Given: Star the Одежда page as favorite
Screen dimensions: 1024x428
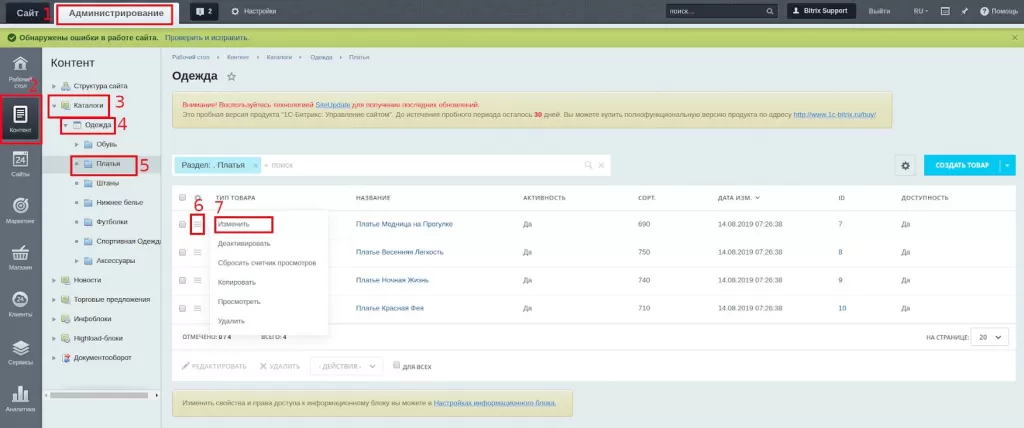Looking at the screenshot, I should click(x=232, y=77).
